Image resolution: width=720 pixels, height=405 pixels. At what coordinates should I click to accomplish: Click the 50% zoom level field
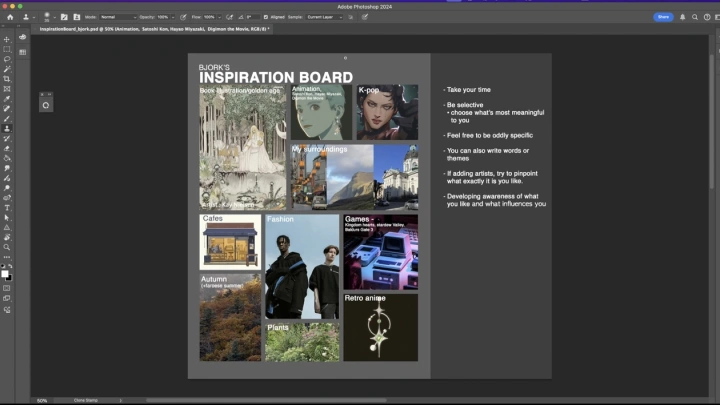click(x=42, y=400)
